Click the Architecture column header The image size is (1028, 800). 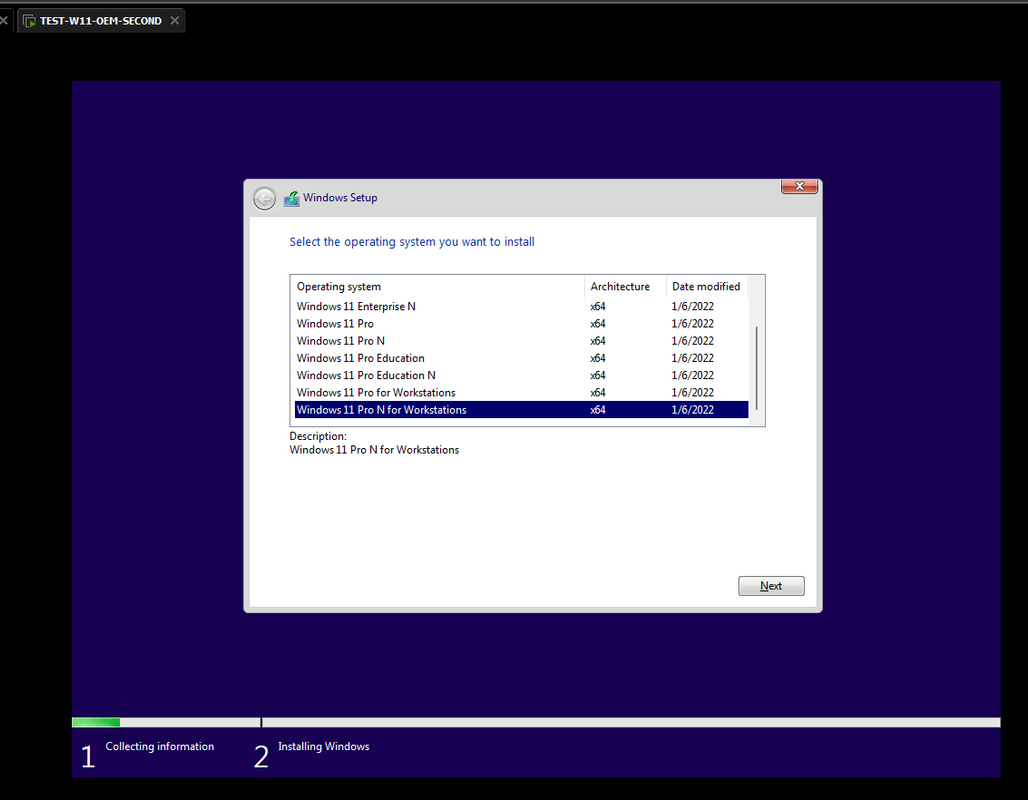(625, 287)
